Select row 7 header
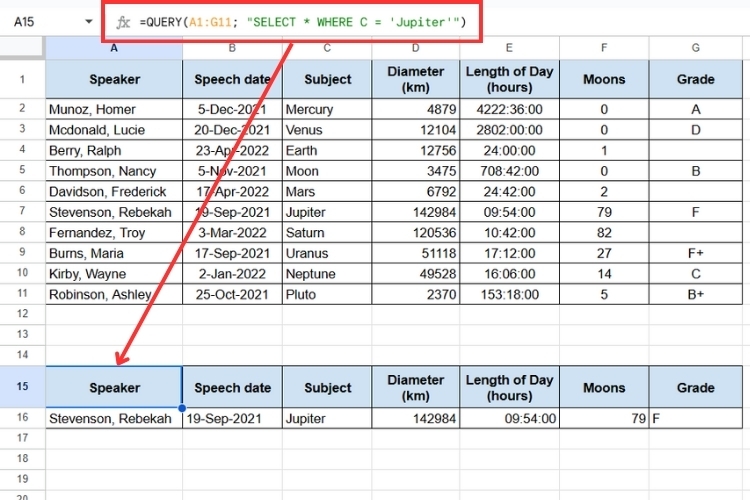The height and width of the screenshot is (500, 750). [22, 211]
